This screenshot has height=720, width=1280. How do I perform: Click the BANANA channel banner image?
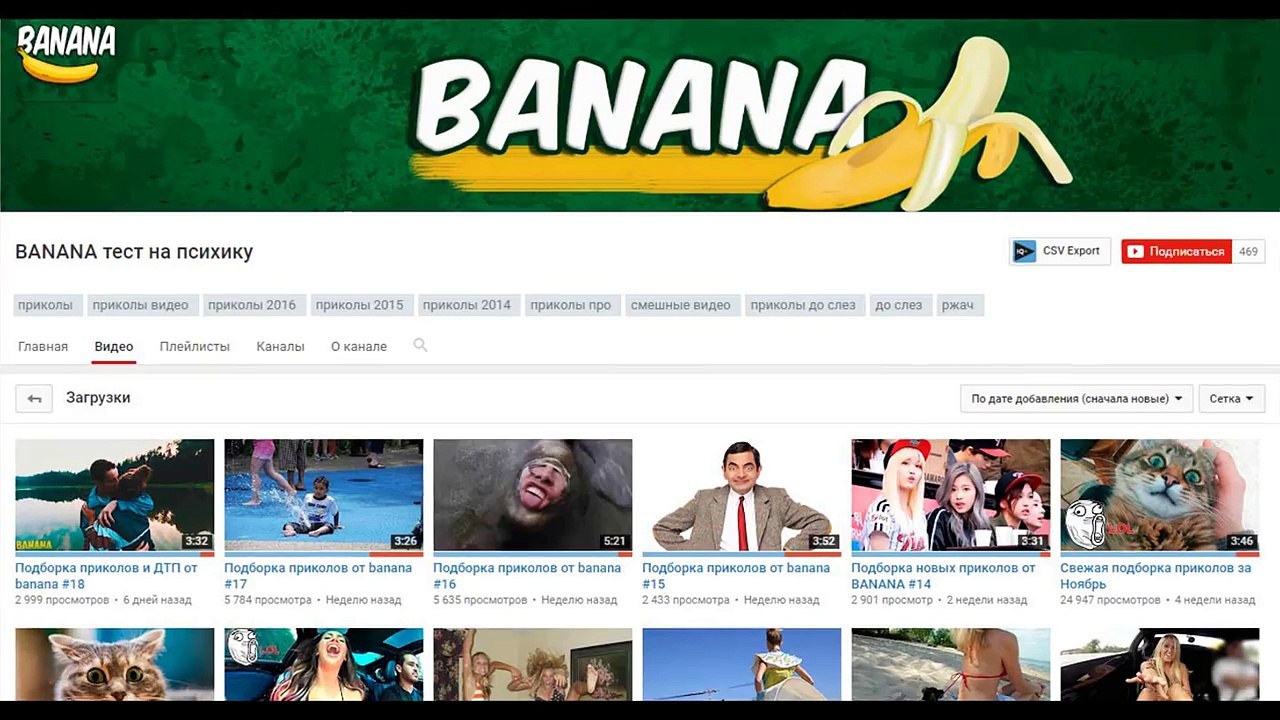point(640,115)
